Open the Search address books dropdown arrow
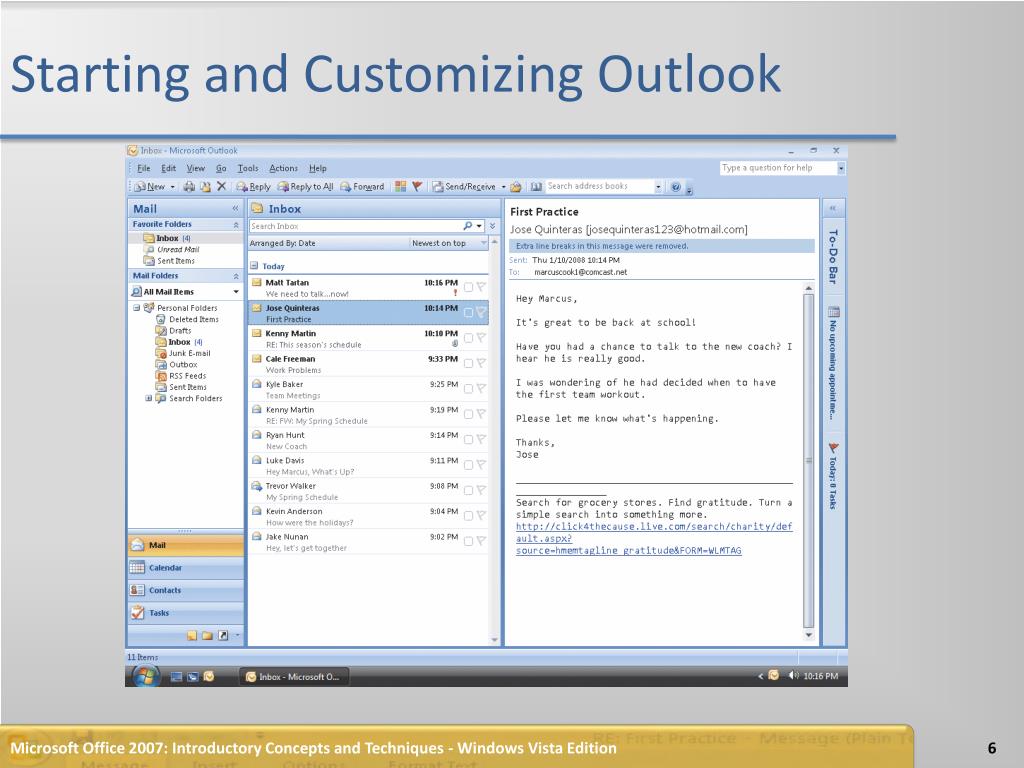Viewport: 1024px width, 768px height. (658, 187)
